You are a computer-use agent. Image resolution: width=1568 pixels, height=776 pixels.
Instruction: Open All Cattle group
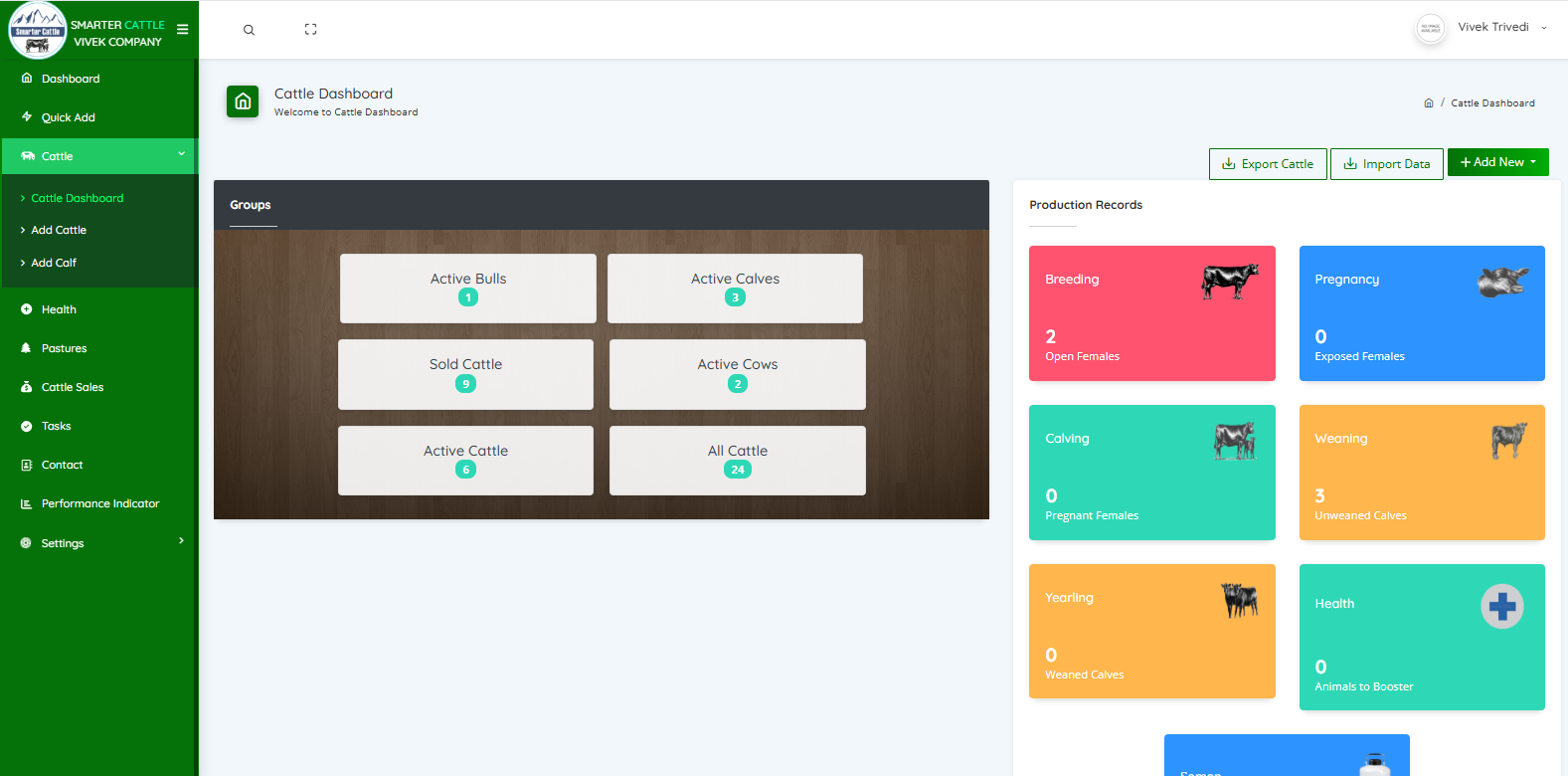coord(738,461)
